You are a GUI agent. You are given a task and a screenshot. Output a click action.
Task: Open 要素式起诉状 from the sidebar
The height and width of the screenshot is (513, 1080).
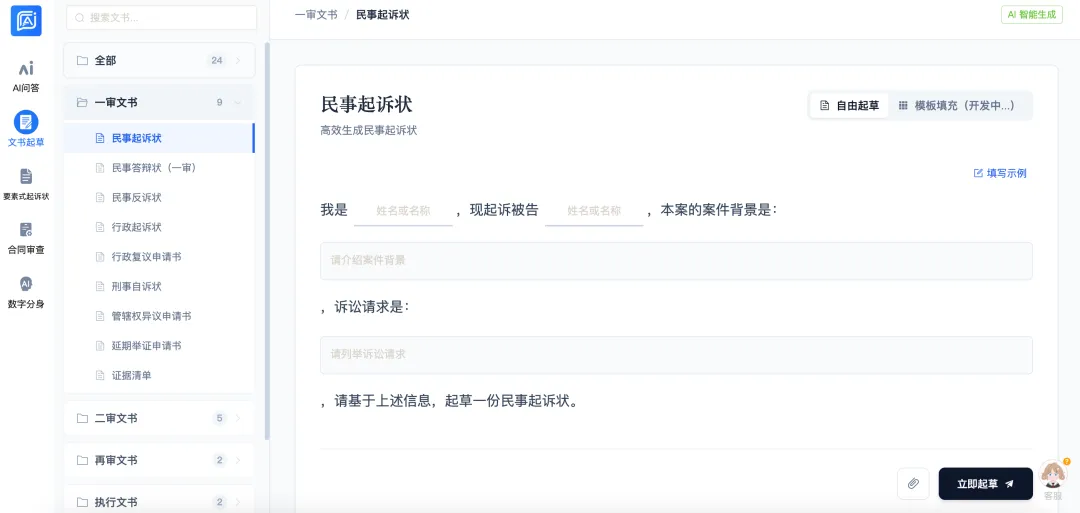tap(26, 182)
